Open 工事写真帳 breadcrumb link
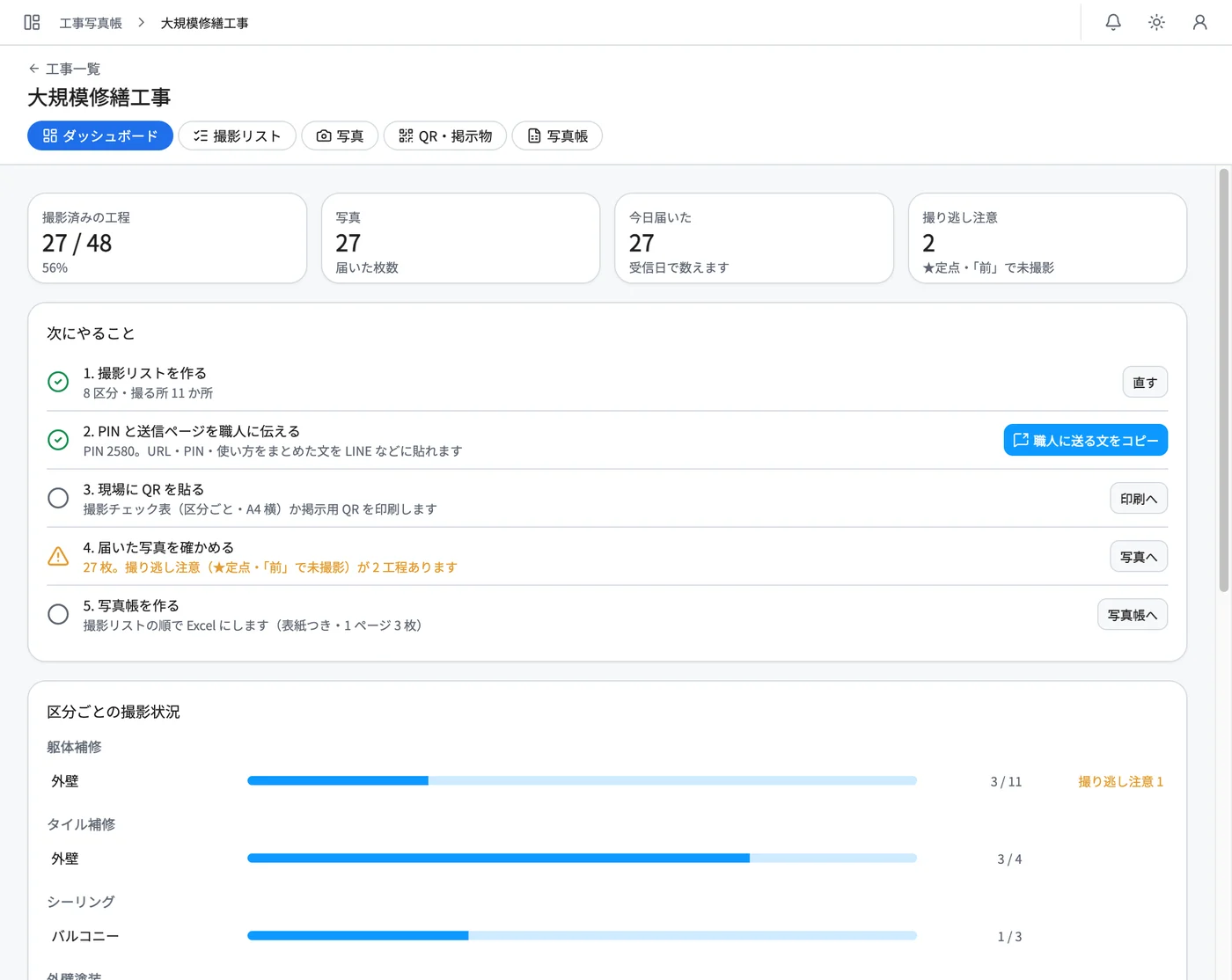The image size is (1232, 980). pyautogui.click(x=91, y=23)
